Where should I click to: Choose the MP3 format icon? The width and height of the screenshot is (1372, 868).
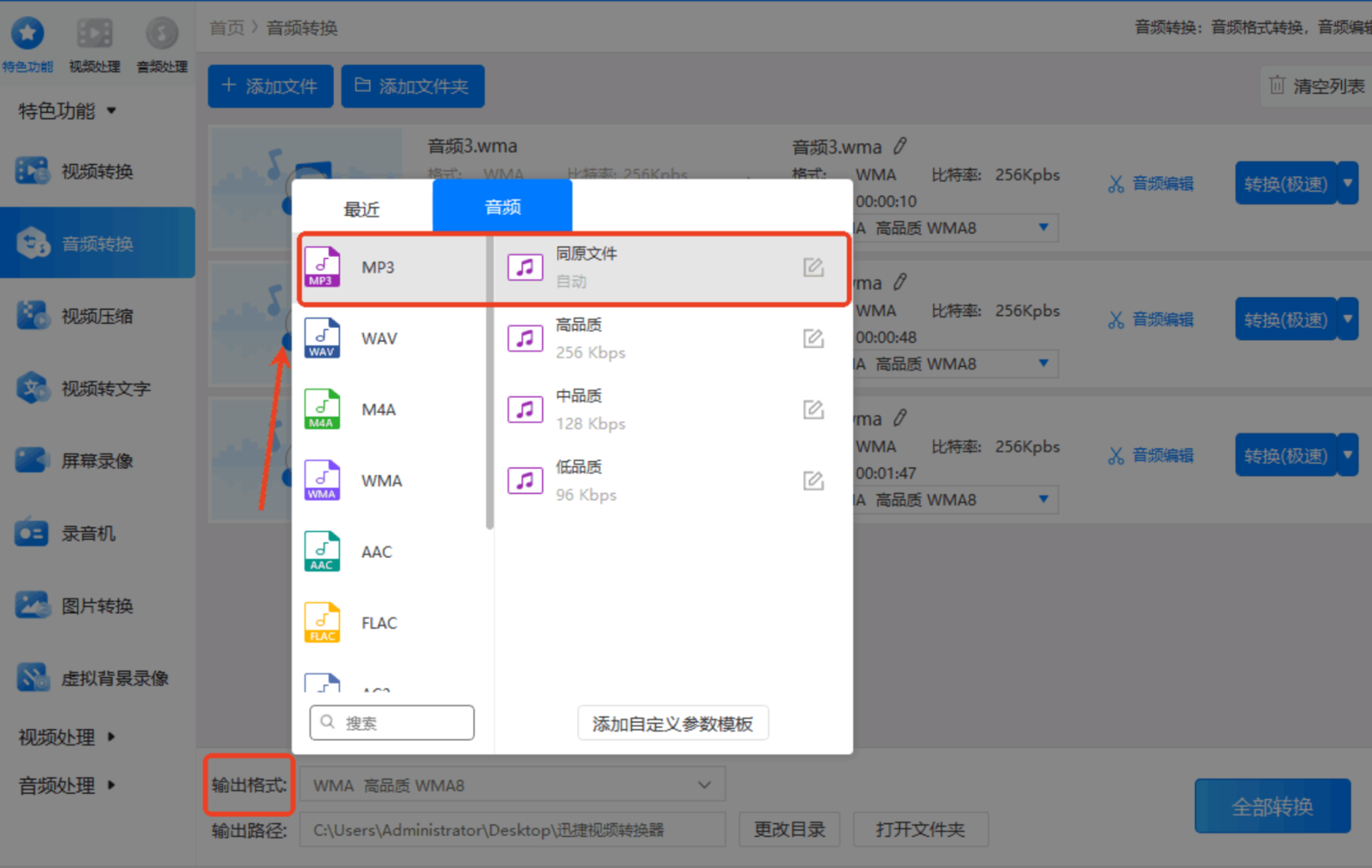point(322,267)
